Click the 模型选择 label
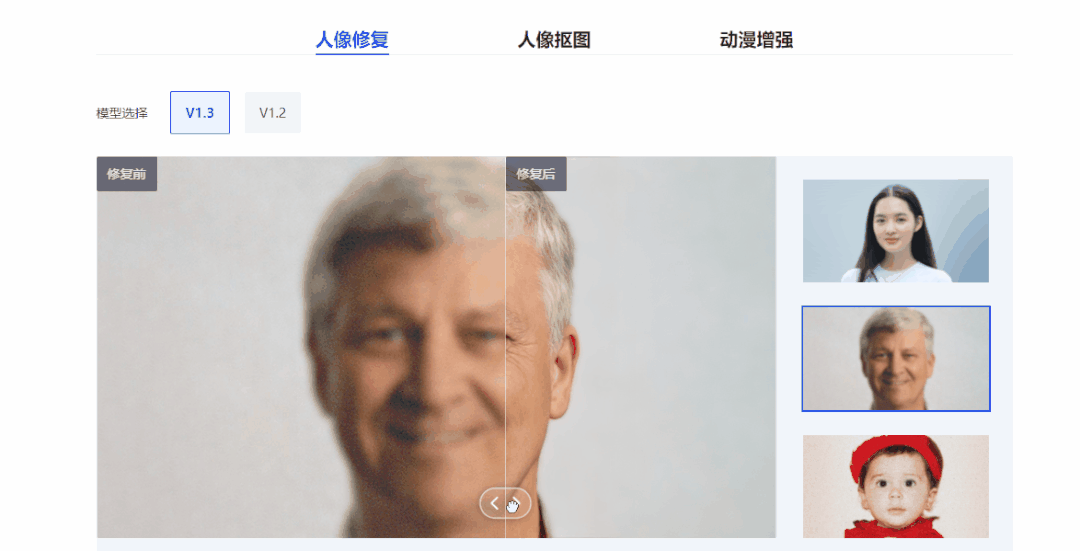 122,113
